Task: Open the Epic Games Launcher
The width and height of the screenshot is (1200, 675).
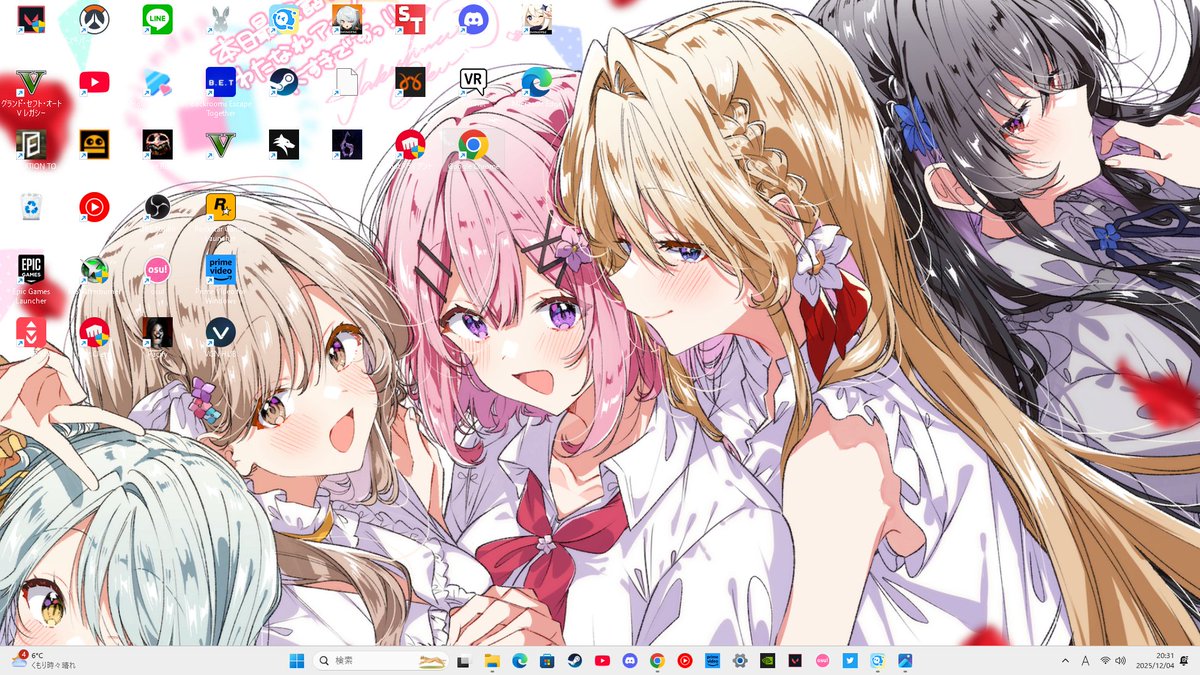Action: point(30,268)
